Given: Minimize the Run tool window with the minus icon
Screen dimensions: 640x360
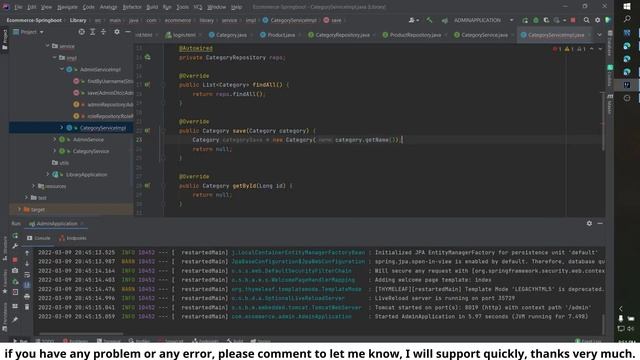Looking at the screenshot, I should [x=600, y=223].
